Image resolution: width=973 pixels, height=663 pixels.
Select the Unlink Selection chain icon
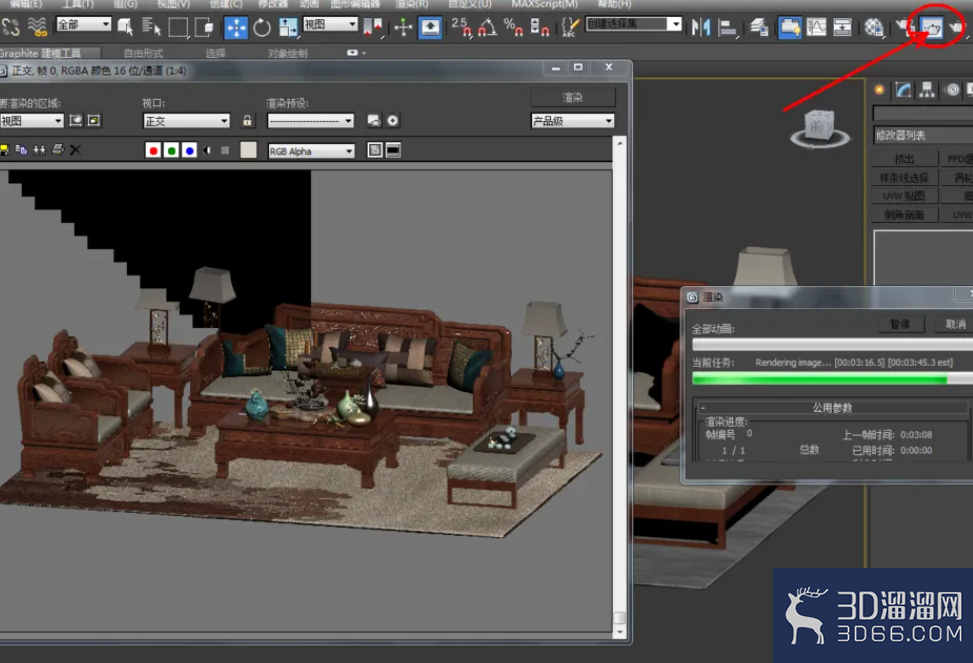tap(11, 27)
